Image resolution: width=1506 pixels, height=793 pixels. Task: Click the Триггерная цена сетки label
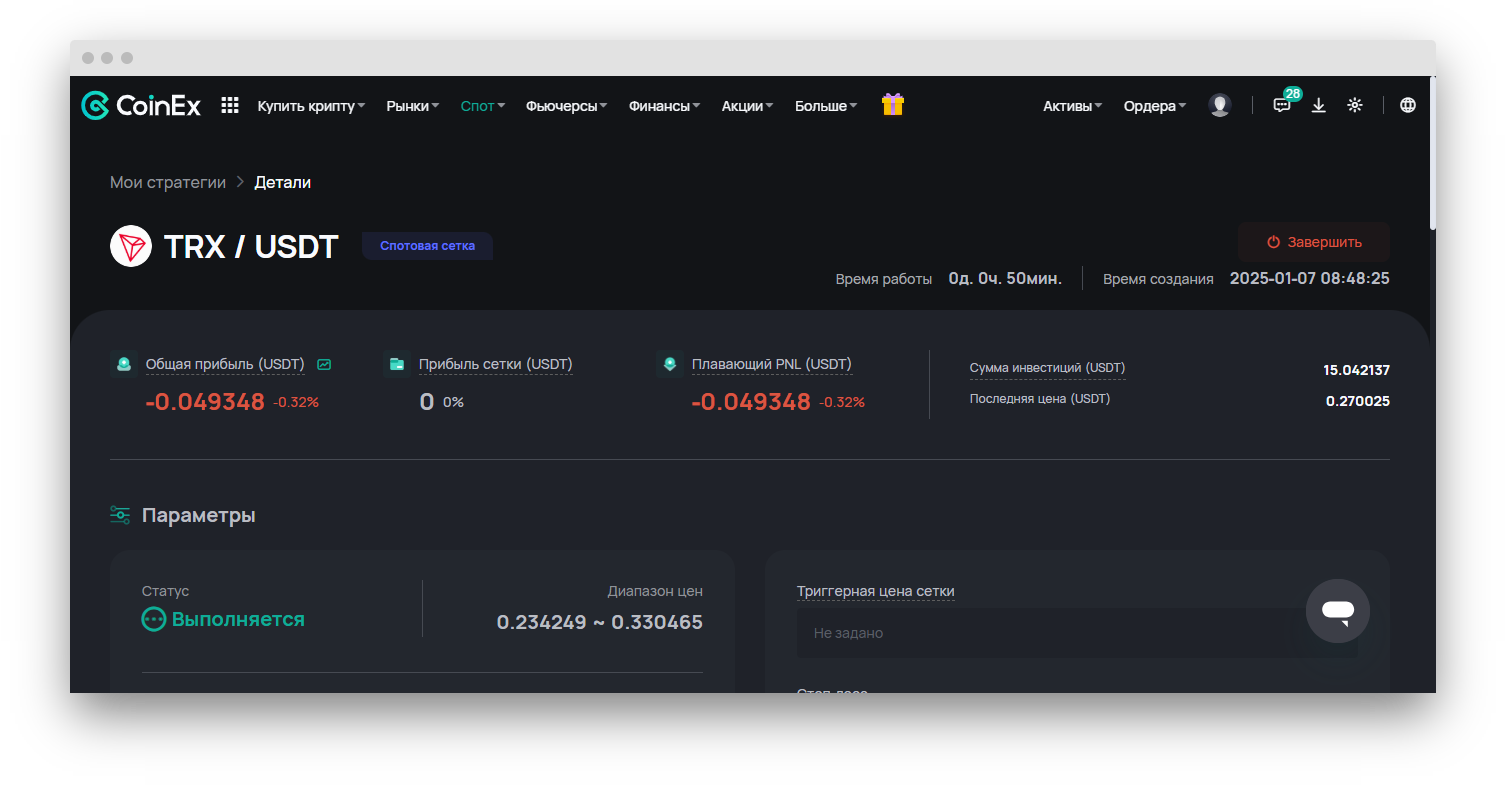[x=876, y=591]
